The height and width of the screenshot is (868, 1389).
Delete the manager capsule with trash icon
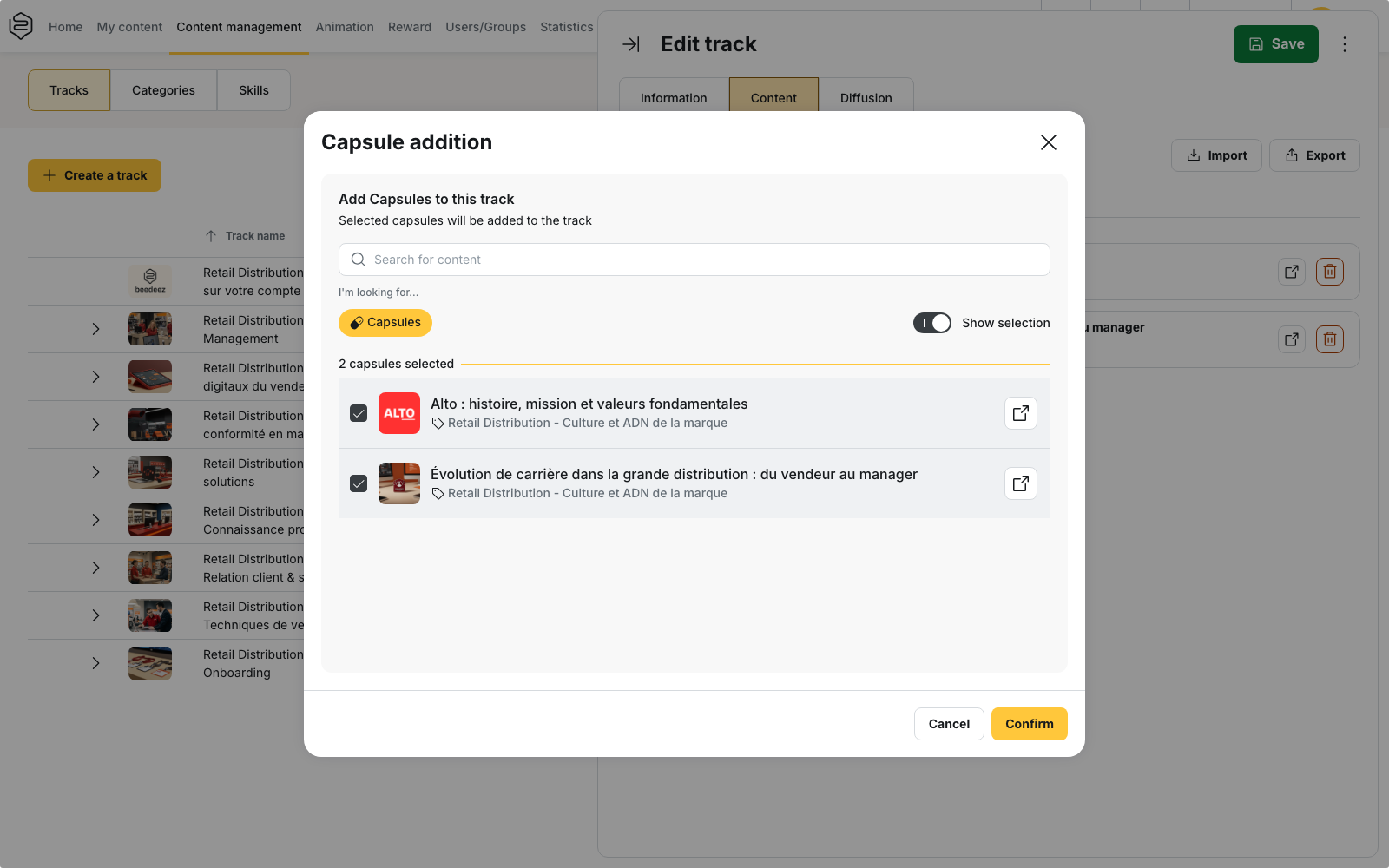point(1330,339)
